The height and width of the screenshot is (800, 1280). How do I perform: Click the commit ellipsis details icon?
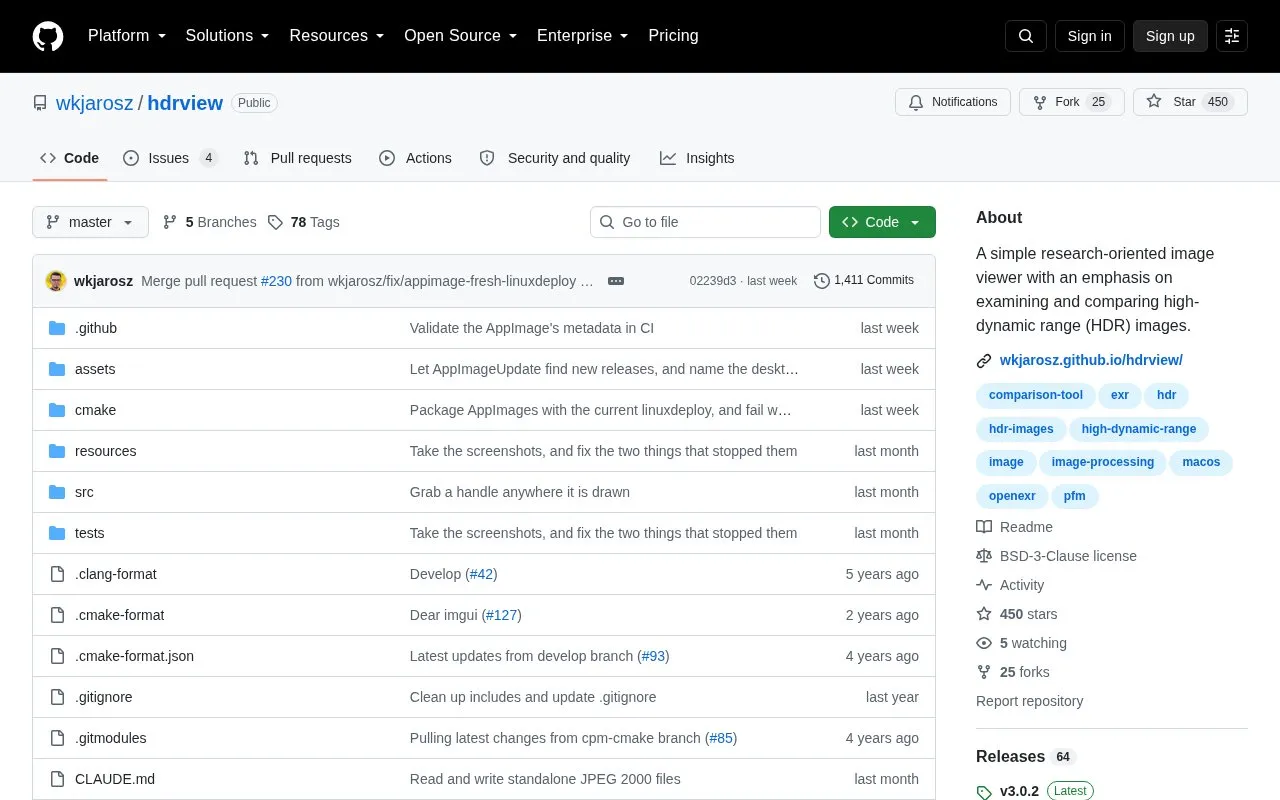(x=616, y=281)
